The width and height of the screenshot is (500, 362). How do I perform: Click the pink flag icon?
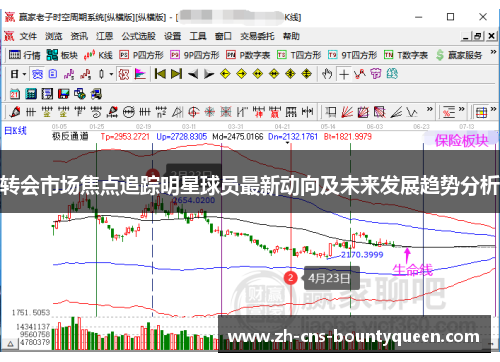(x=140, y=74)
